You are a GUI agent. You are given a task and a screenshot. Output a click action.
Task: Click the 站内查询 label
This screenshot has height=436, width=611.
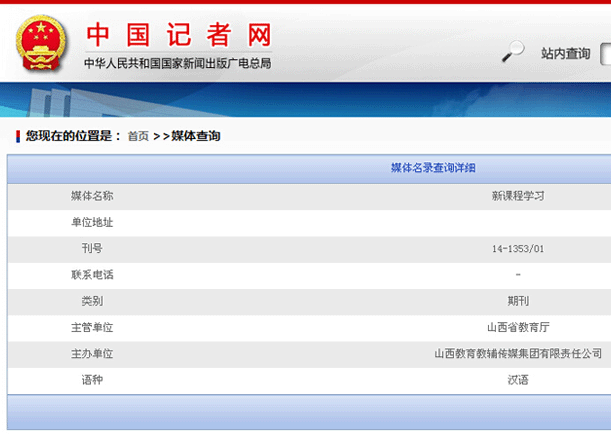point(565,54)
